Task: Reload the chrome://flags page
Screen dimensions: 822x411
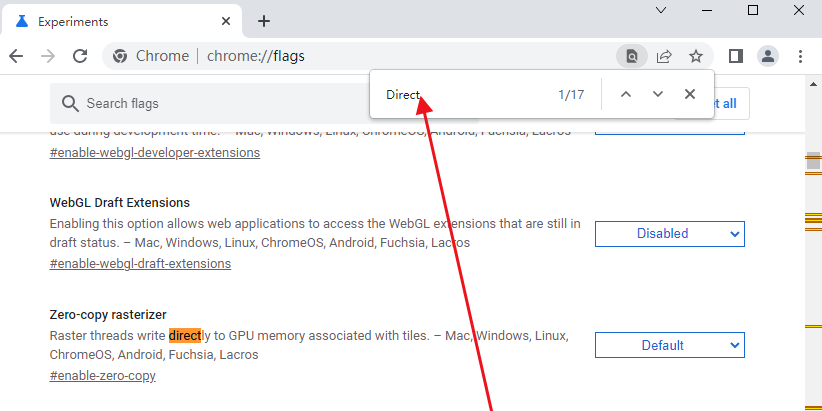Action: coord(80,56)
